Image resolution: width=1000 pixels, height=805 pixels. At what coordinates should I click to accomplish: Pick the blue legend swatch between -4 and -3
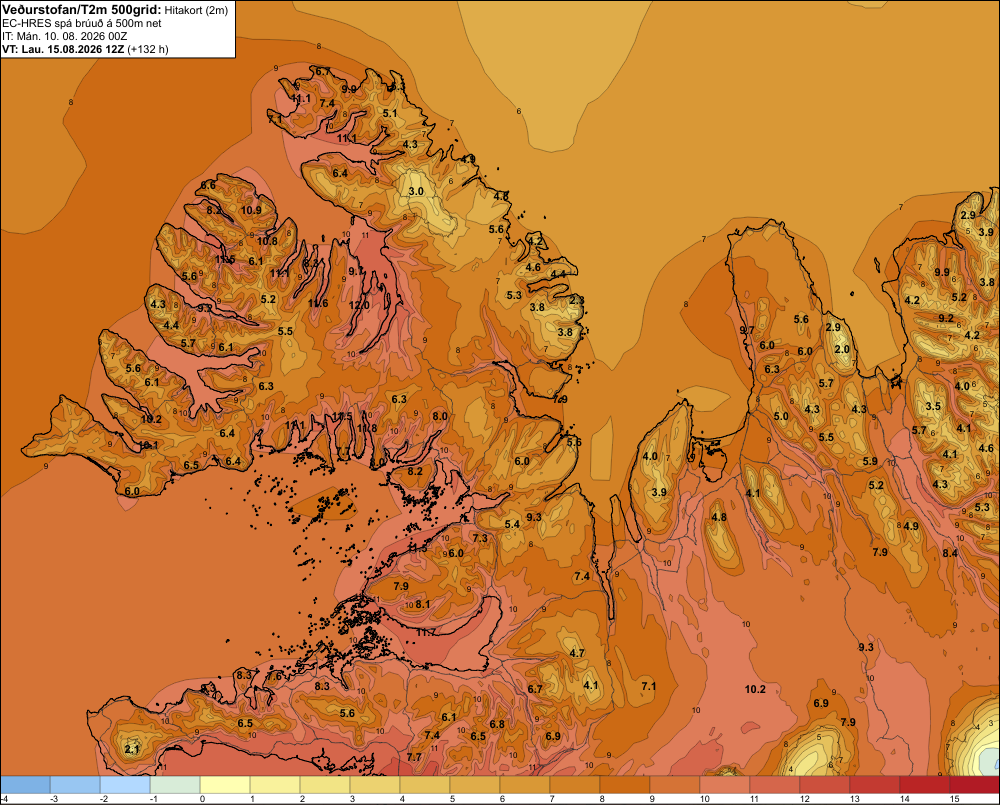25,785
